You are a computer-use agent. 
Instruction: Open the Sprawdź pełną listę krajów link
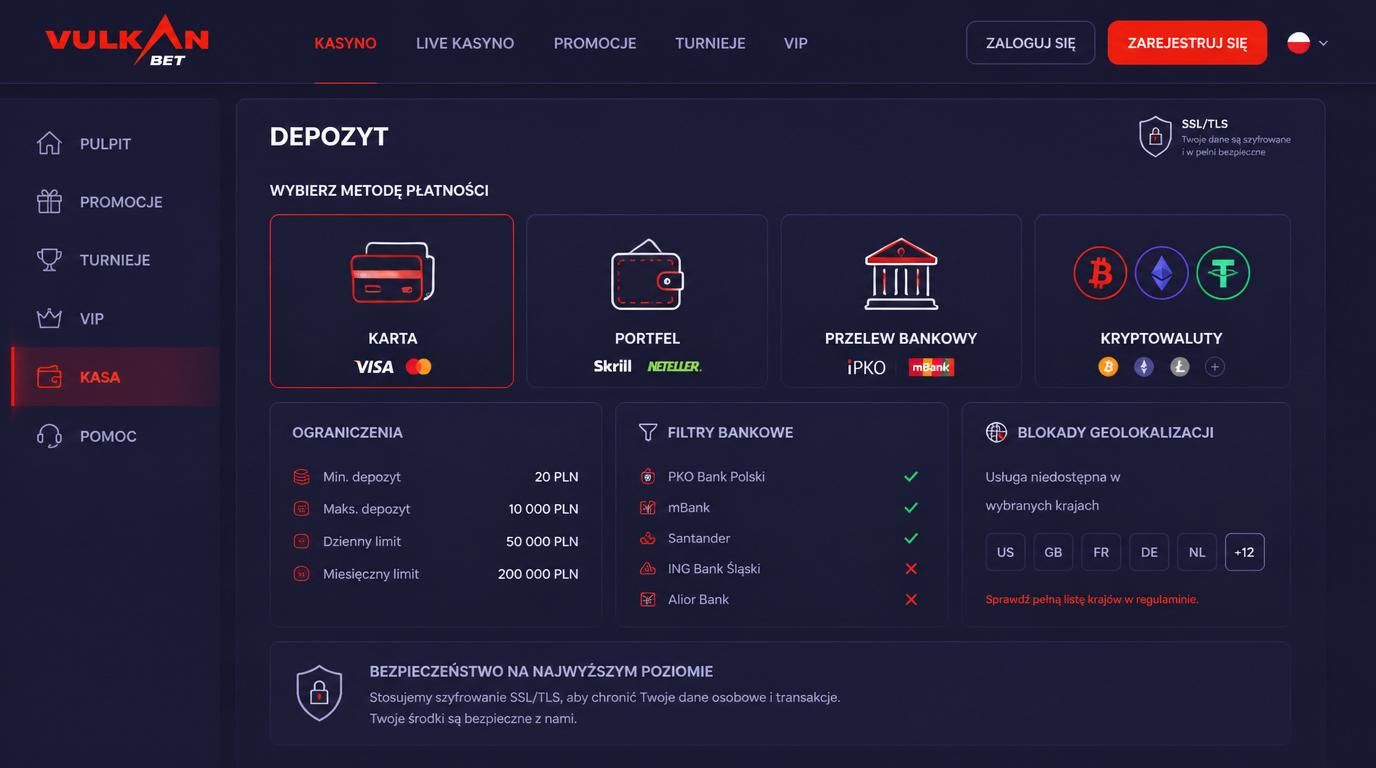(x=1092, y=600)
